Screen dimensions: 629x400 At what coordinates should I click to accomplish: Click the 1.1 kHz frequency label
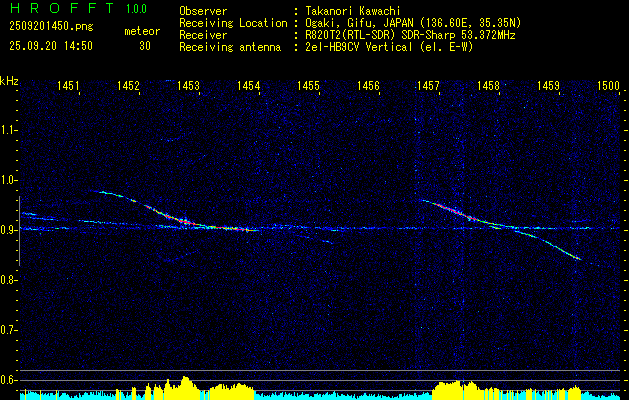coord(7,130)
